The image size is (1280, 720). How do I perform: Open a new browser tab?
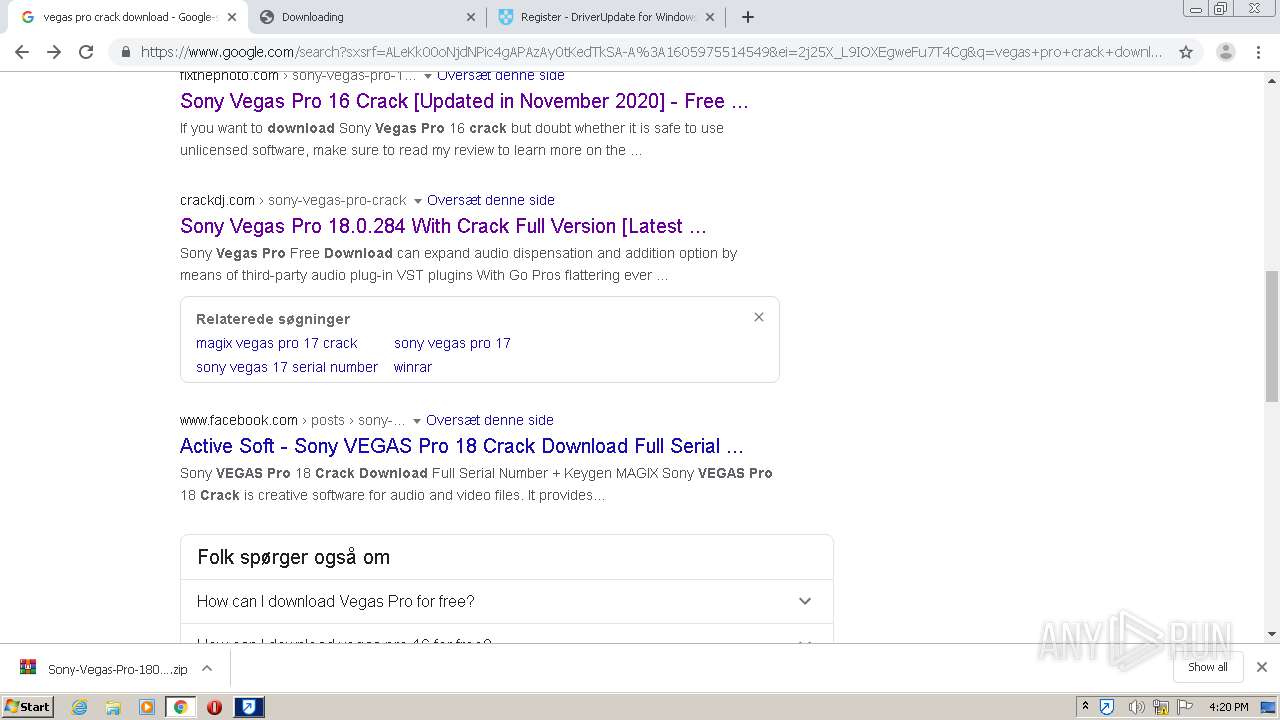pos(747,17)
